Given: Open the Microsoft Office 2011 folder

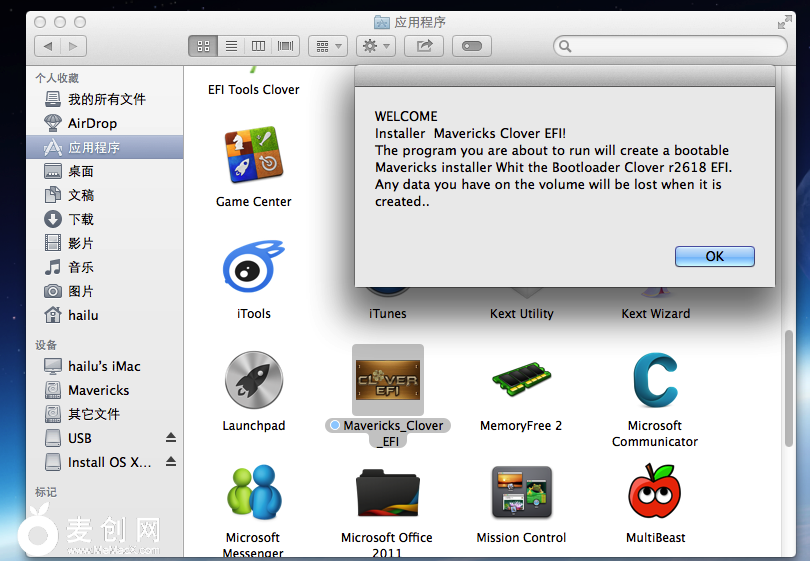Looking at the screenshot, I should (x=387, y=493).
